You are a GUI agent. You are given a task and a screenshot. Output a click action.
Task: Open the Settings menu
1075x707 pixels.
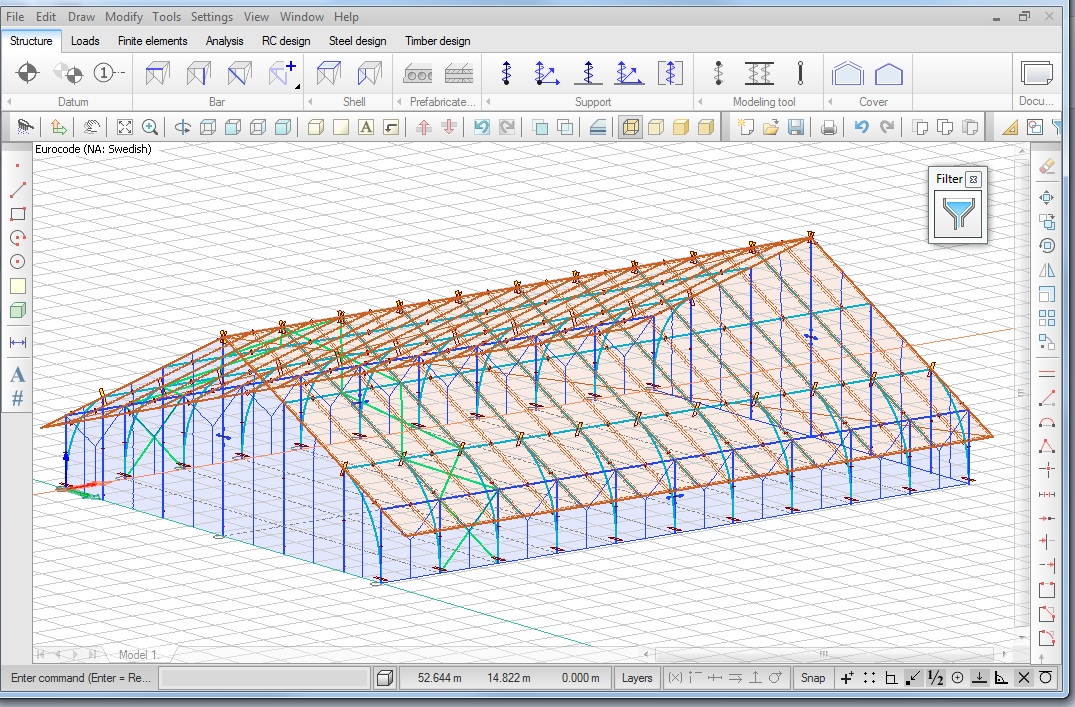211,16
